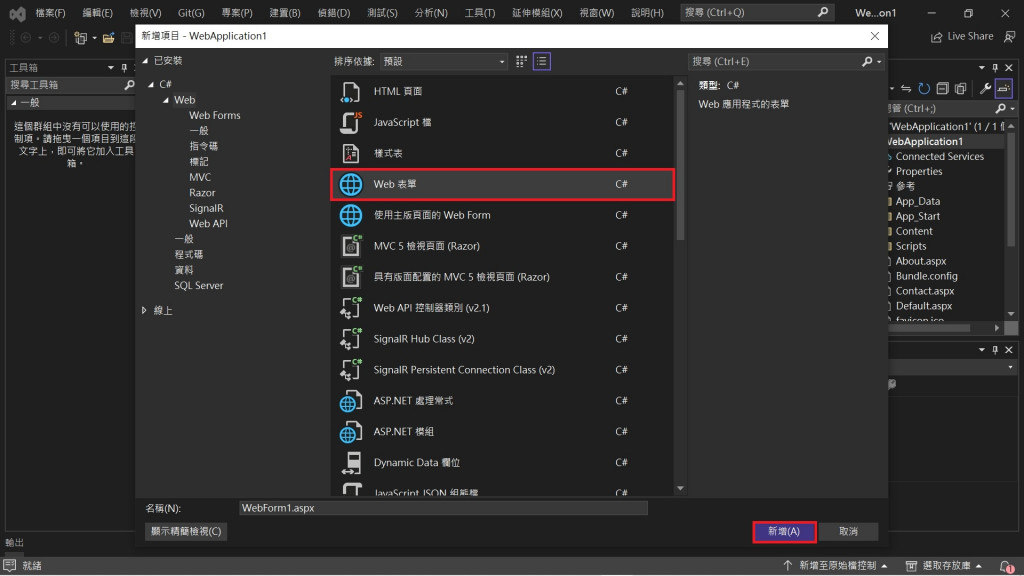Viewport: 1024px width, 576px height.
Task: Click Solution Explorer refresh icon
Action: pos(924,88)
